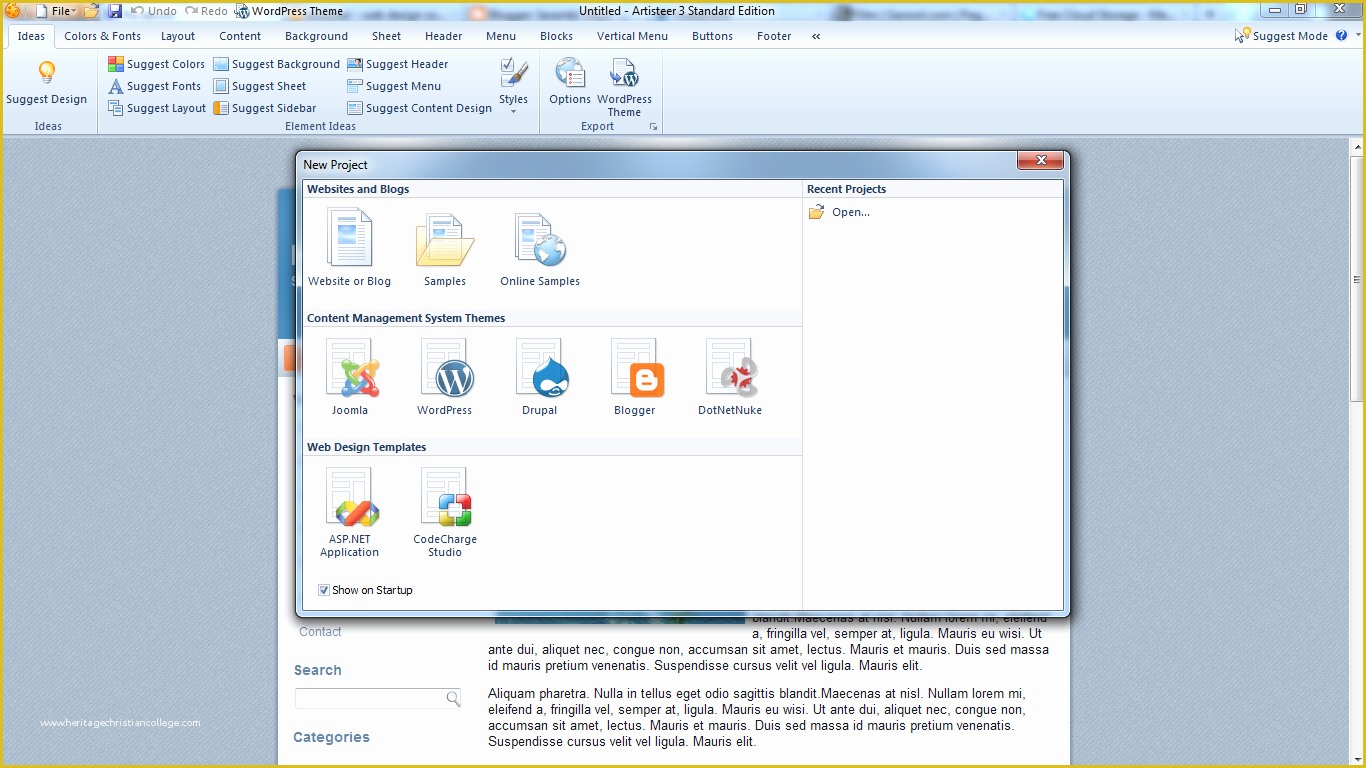
Task: Choose the Website or Blog project icon
Action: click(x=349, y=238)
